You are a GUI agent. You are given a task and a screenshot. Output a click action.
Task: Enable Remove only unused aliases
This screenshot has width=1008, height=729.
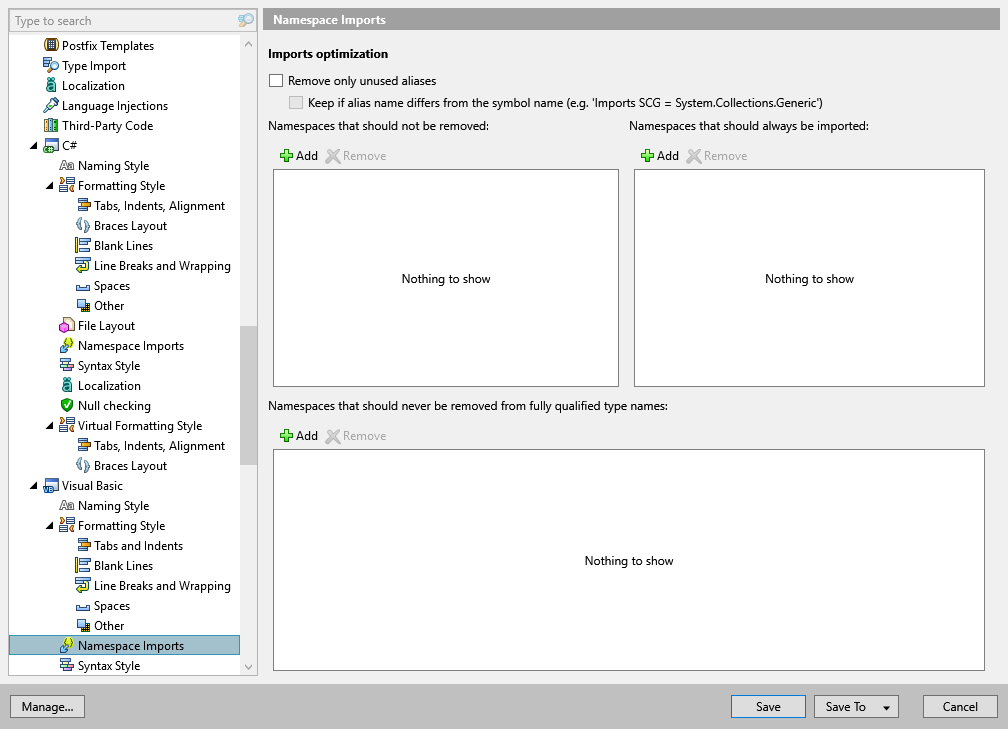tap(275, 80)
